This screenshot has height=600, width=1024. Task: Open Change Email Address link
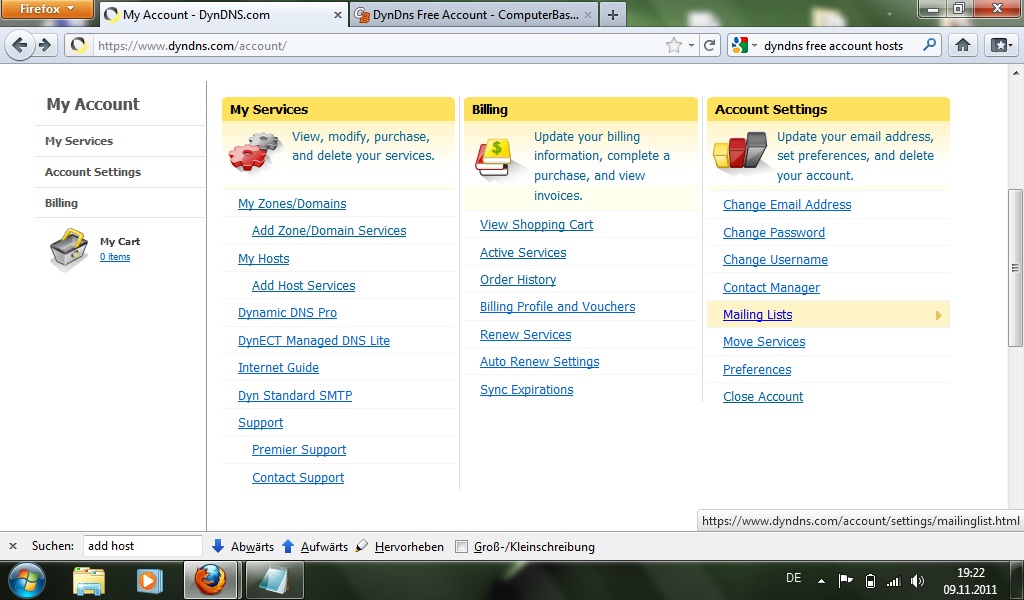[787, 204]
